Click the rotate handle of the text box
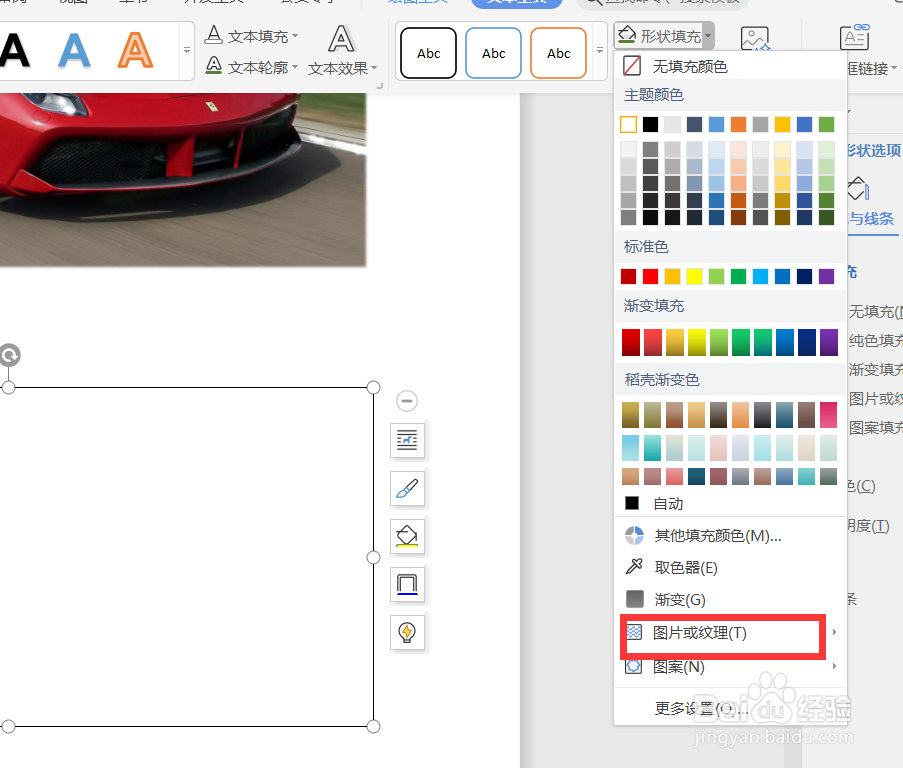Image resolution: width=903 pixels, height=768 pixels. click(9, 355)
